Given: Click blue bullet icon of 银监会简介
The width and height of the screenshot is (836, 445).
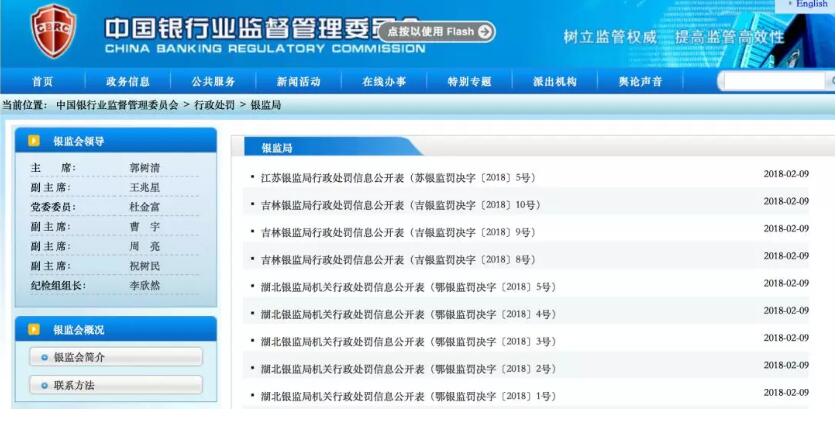Looking at the screenshot, I should pos(44,357).
